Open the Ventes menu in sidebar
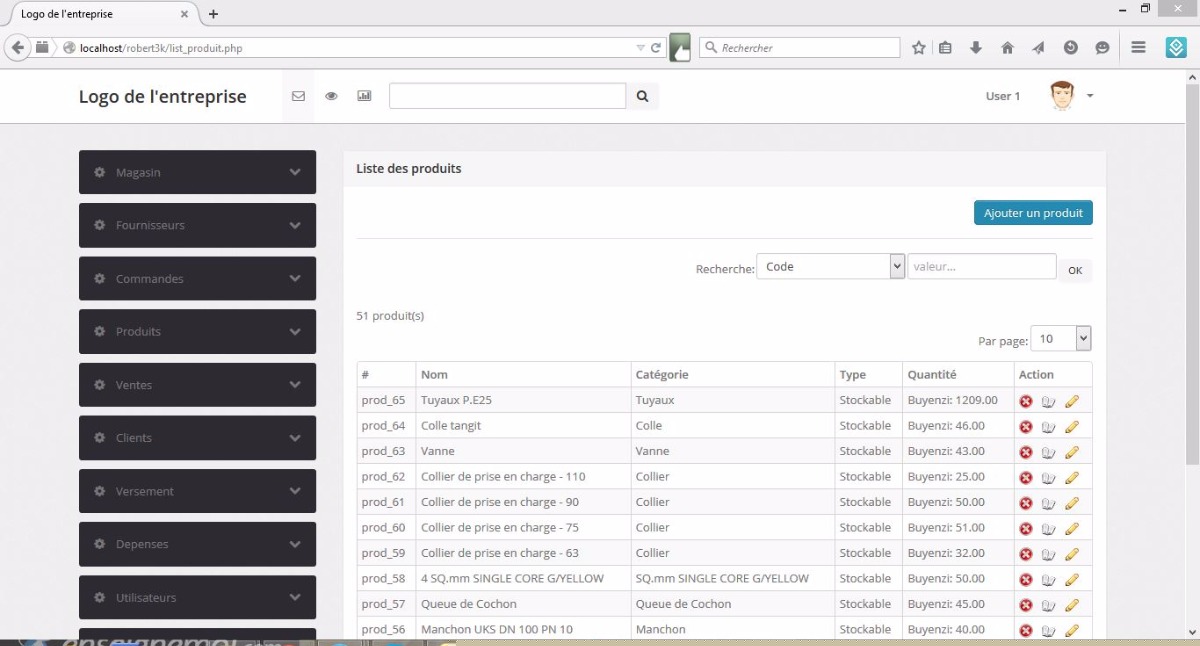 [197, 385]
